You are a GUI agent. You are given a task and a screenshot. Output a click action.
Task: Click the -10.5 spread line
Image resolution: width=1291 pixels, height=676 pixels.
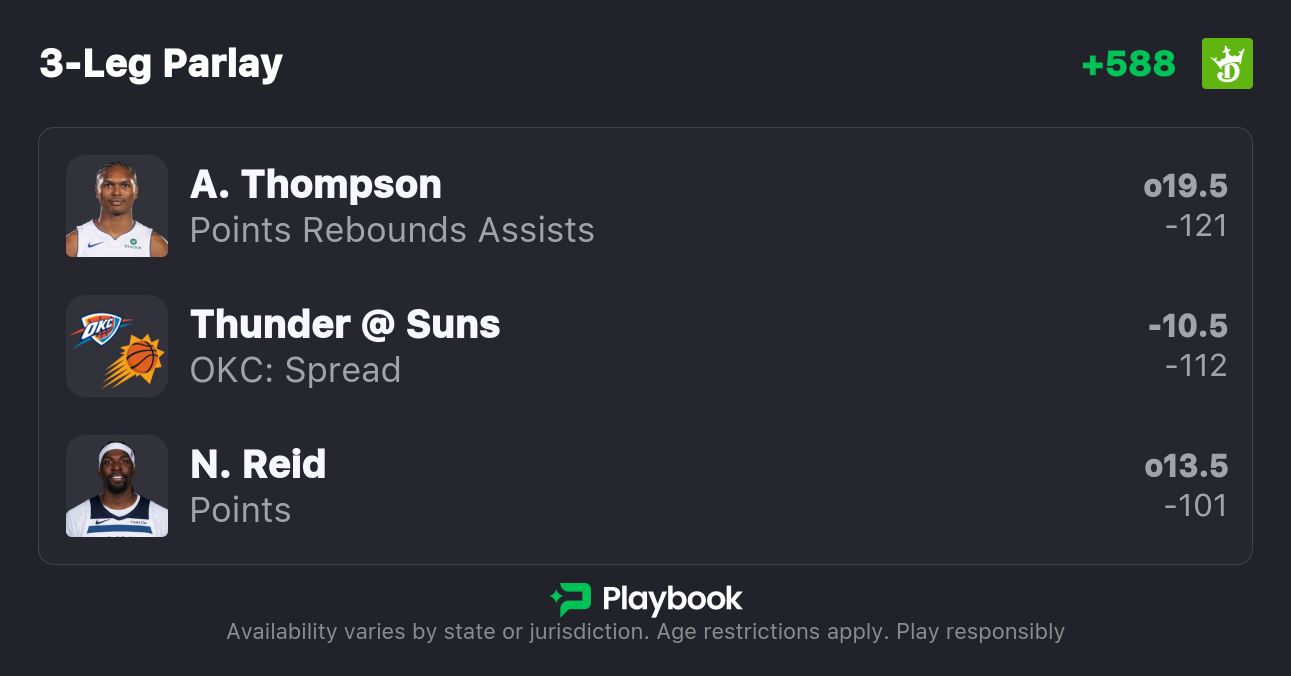[1188, 327]
